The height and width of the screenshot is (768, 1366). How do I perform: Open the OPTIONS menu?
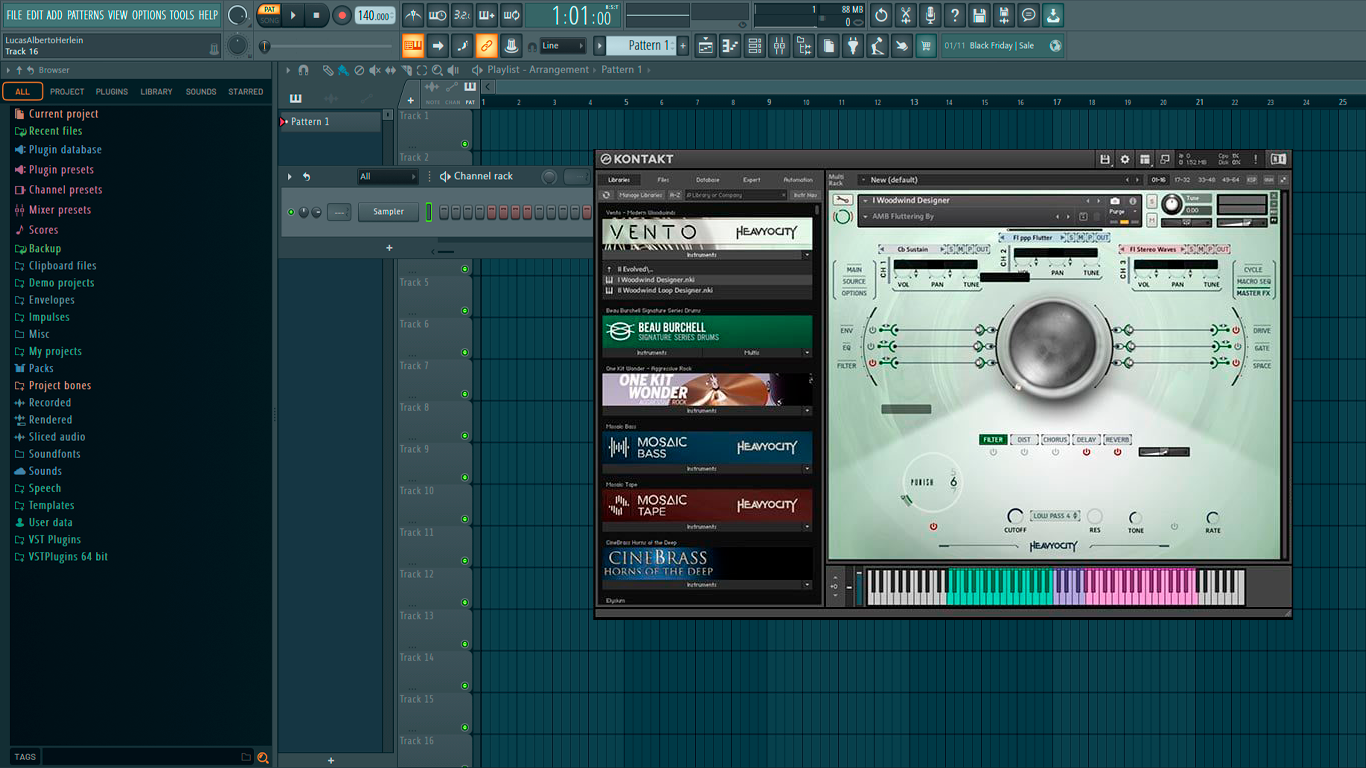[x=149, y=15]
